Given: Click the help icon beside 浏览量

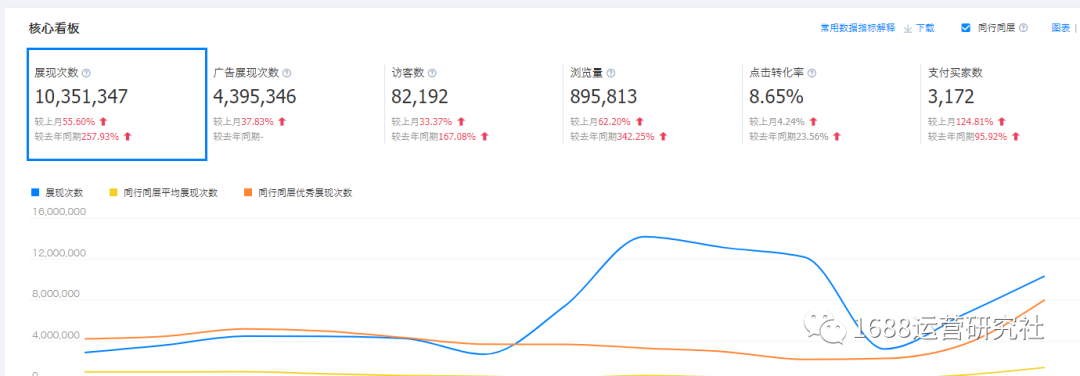Looking at the screenshot, I should (x=611, y=73).
